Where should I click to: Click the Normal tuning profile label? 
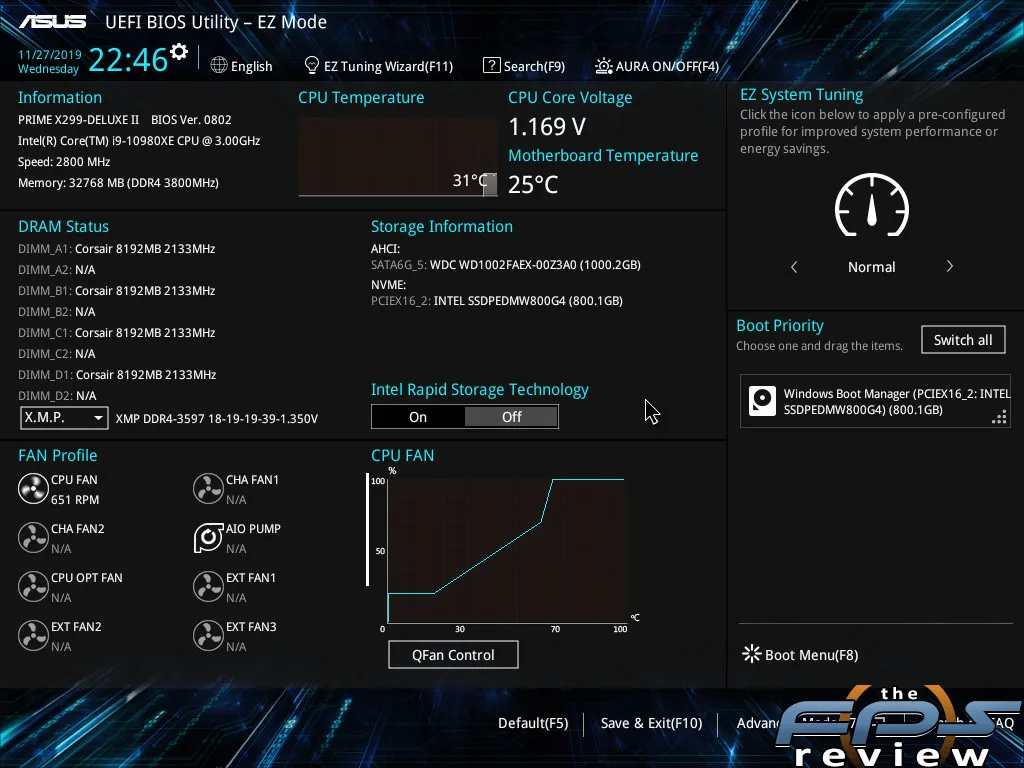pyautogui.click(x=871, y=267)
